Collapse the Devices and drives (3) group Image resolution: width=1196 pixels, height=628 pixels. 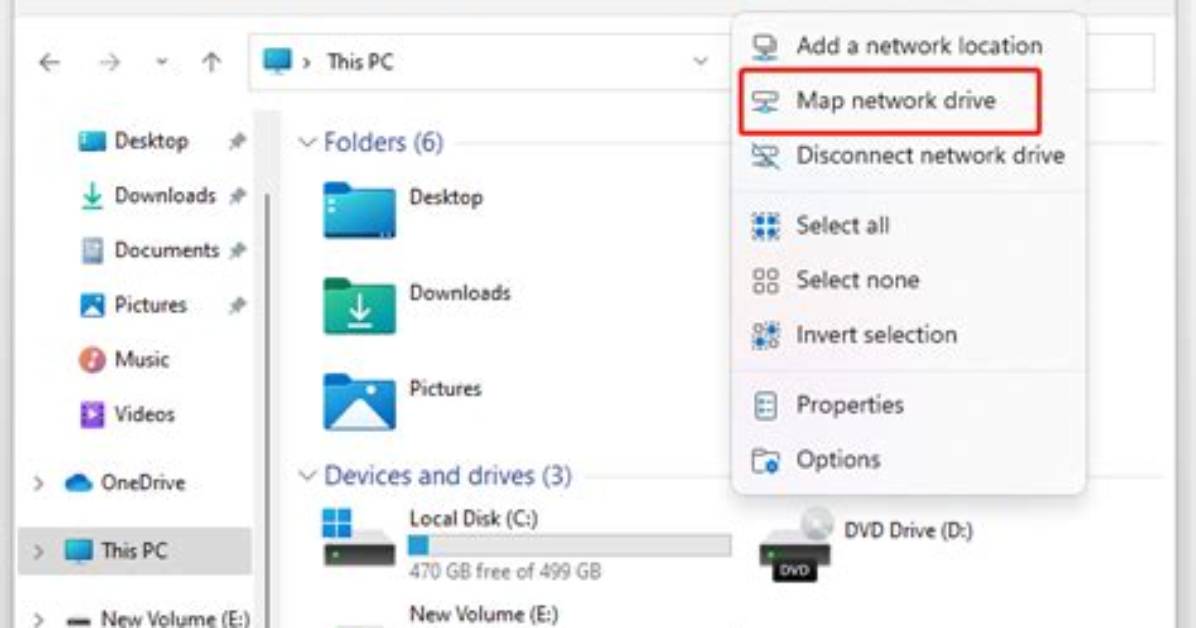(x=307, y=476)
